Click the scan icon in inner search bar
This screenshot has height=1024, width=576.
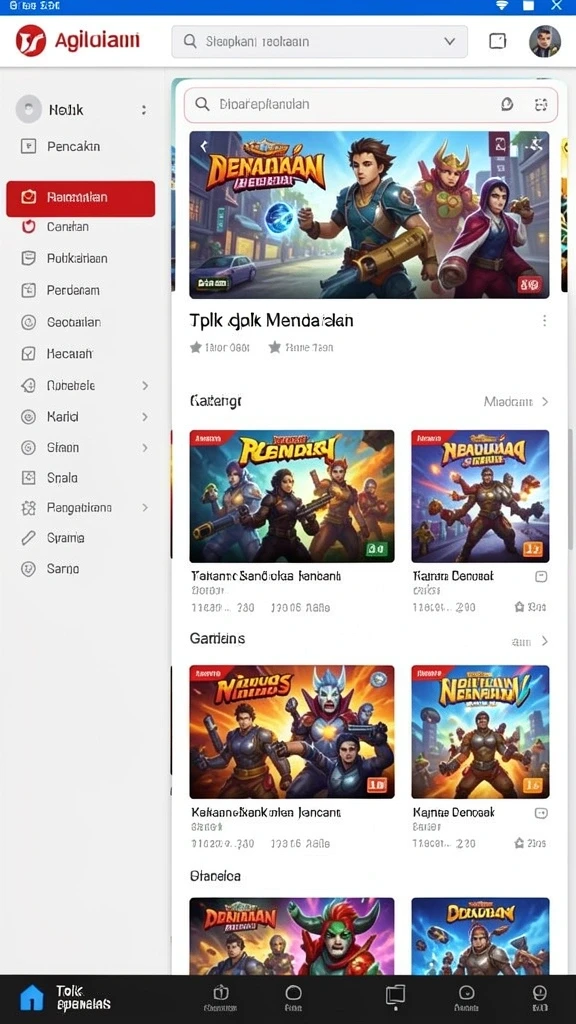pos(540,104)
